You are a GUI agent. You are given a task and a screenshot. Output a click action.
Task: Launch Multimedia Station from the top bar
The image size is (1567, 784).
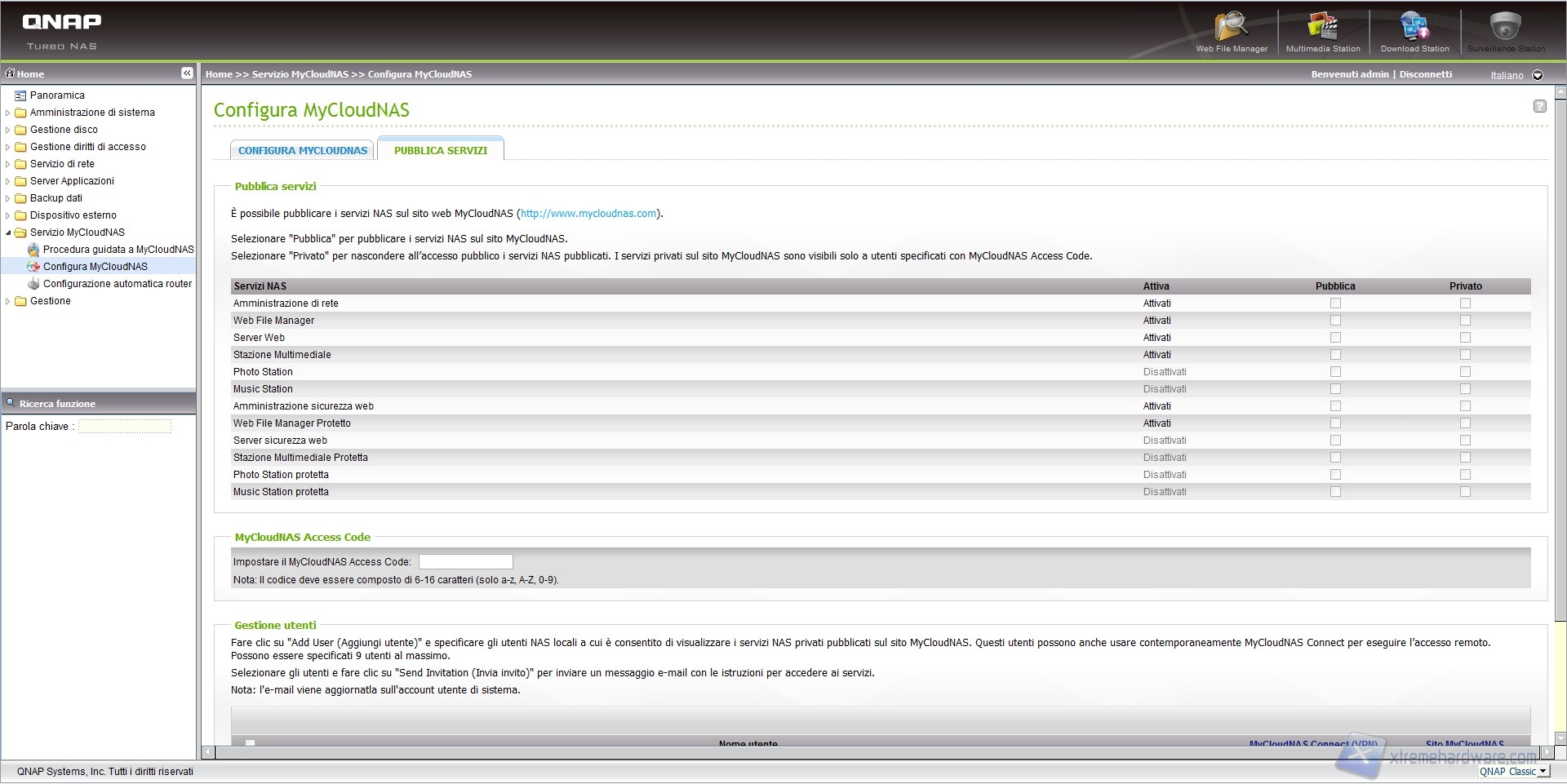(1322, 29)
